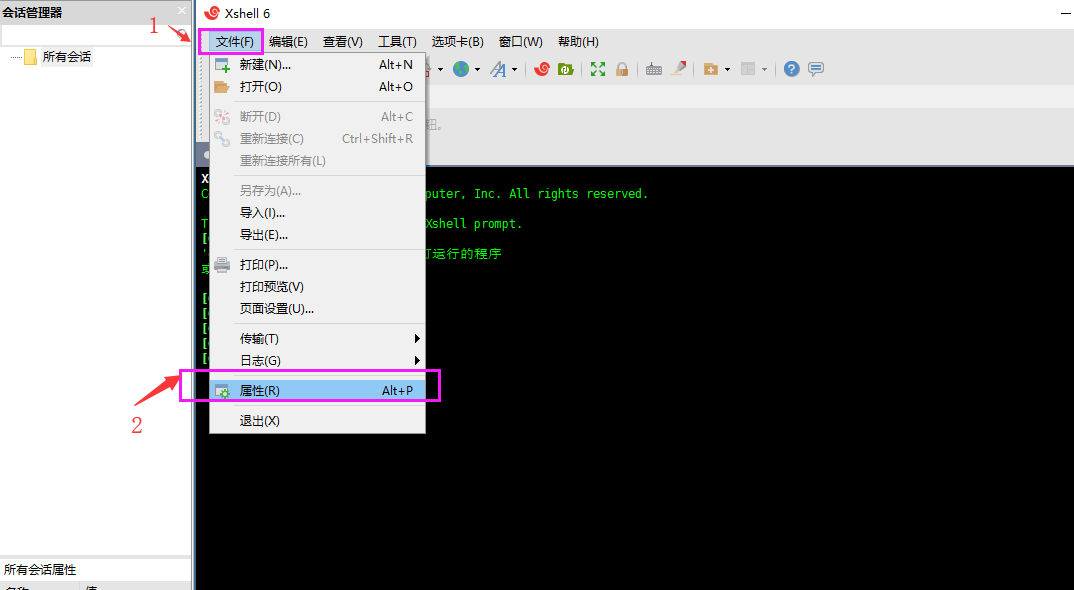This screenshot has height=590, width=1074.
Task: Close the 会话管理器 panel
Action: click(x=182, y=11)
